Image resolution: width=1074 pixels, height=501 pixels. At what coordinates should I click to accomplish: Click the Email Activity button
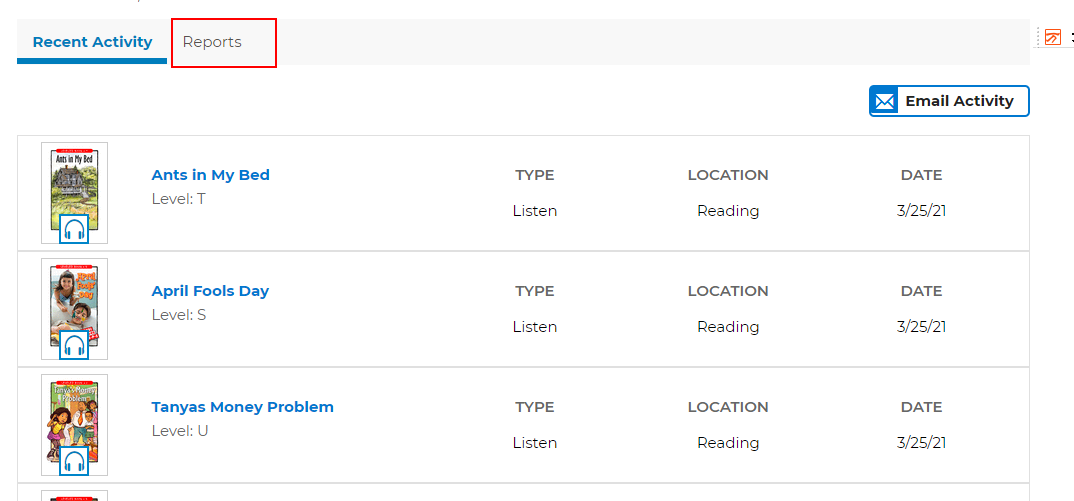tap(949, 101)
